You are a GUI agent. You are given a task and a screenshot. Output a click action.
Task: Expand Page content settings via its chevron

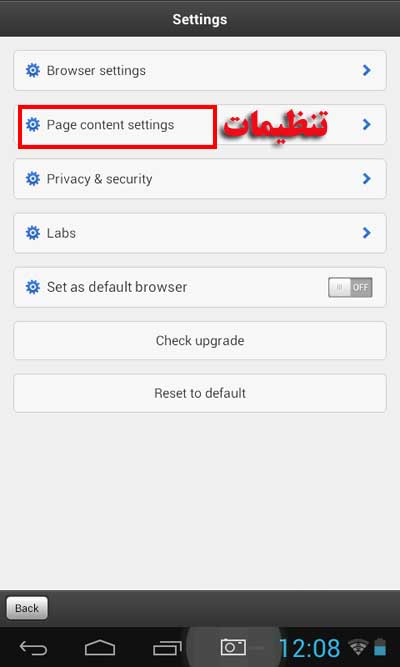pyautogui.click(x=366, y=125)
